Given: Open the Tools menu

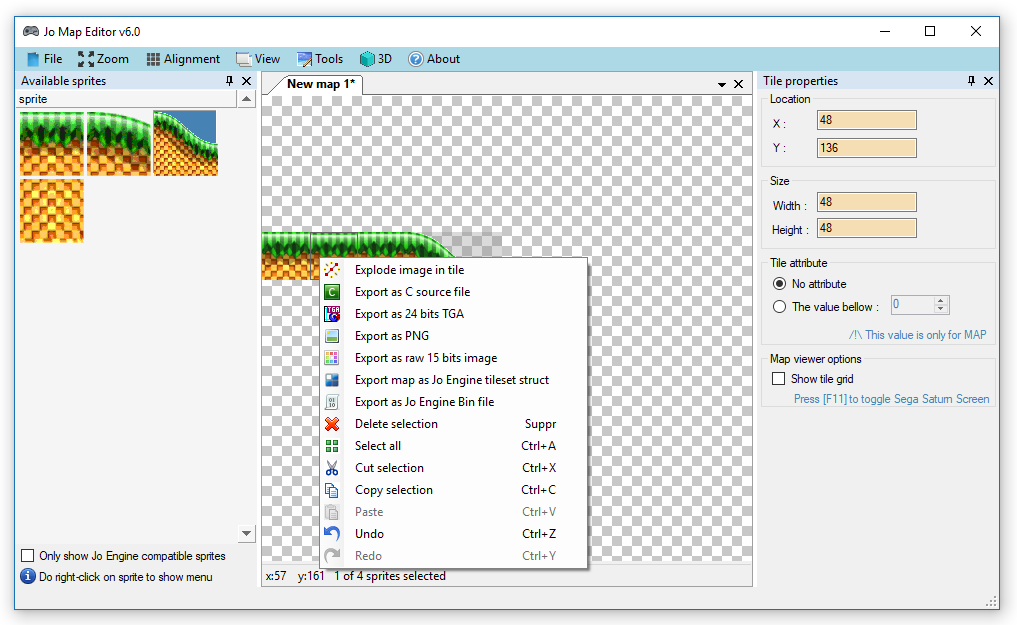Looking at the screenshot, I should [x=320, y=59].
